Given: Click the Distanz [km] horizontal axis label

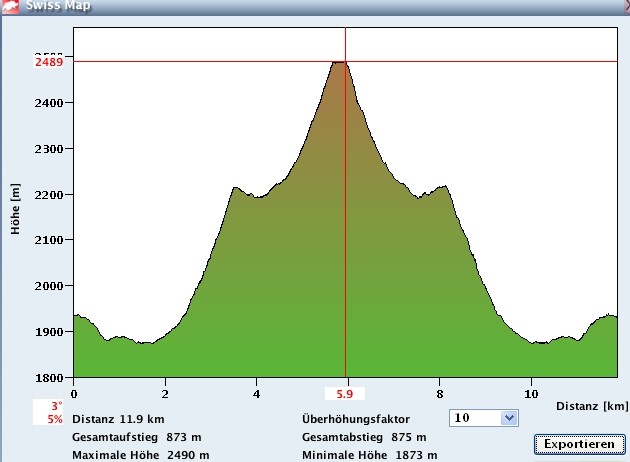Looking at the screenshot, I should (x=592, y=405).
